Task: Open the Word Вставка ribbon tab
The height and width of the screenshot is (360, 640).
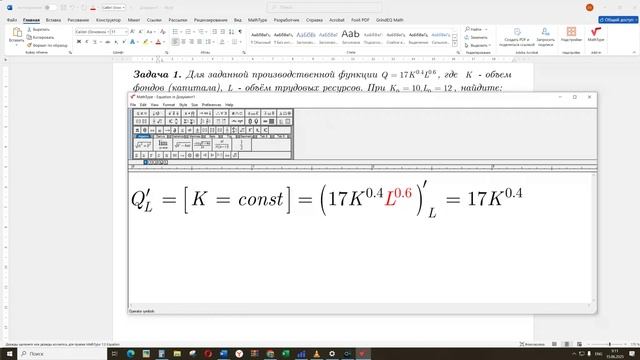Action: click(x=53, y=20)
